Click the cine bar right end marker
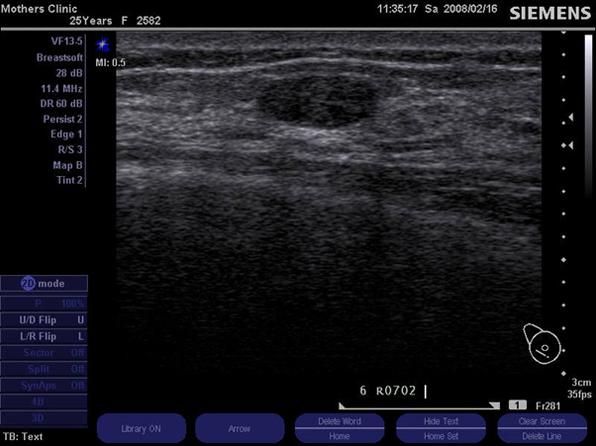 pos(495,406)
